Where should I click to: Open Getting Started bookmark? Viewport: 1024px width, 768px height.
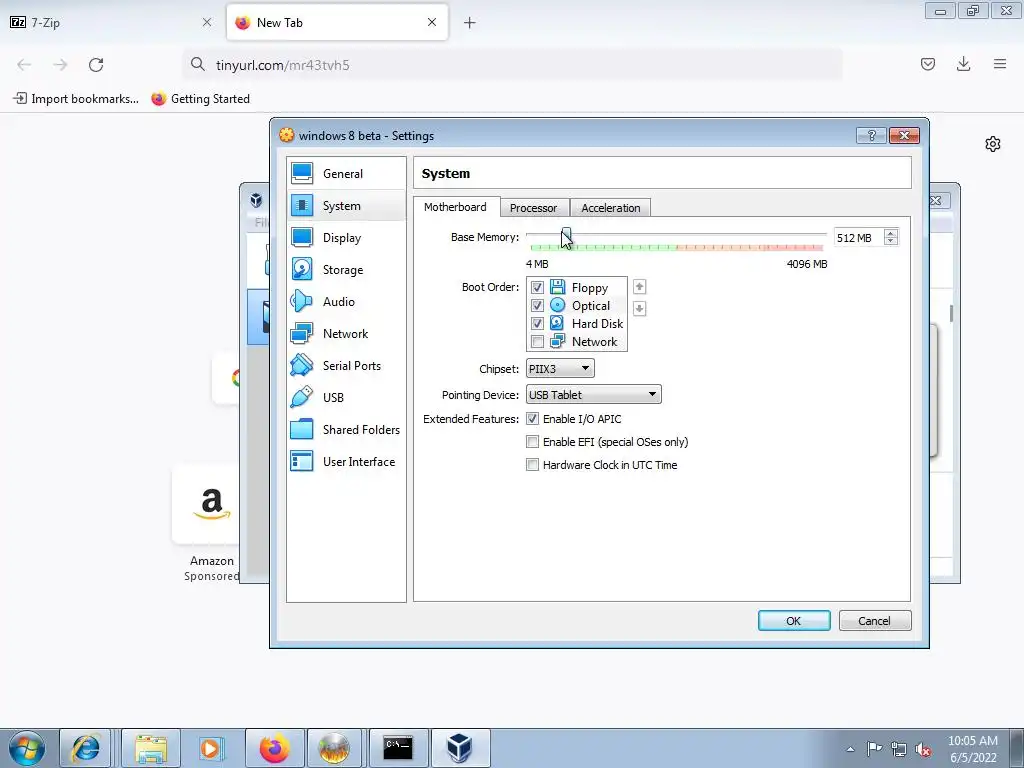200,99
